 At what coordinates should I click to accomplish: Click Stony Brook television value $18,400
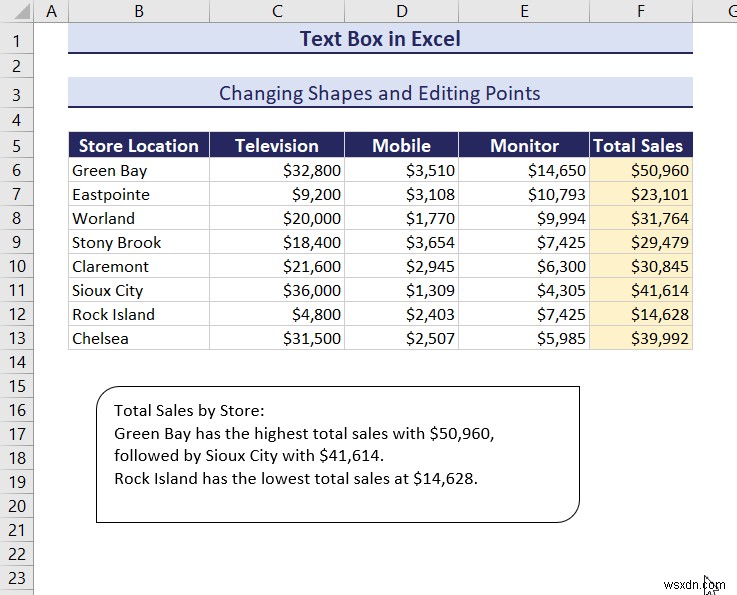[x=277, y=242]
